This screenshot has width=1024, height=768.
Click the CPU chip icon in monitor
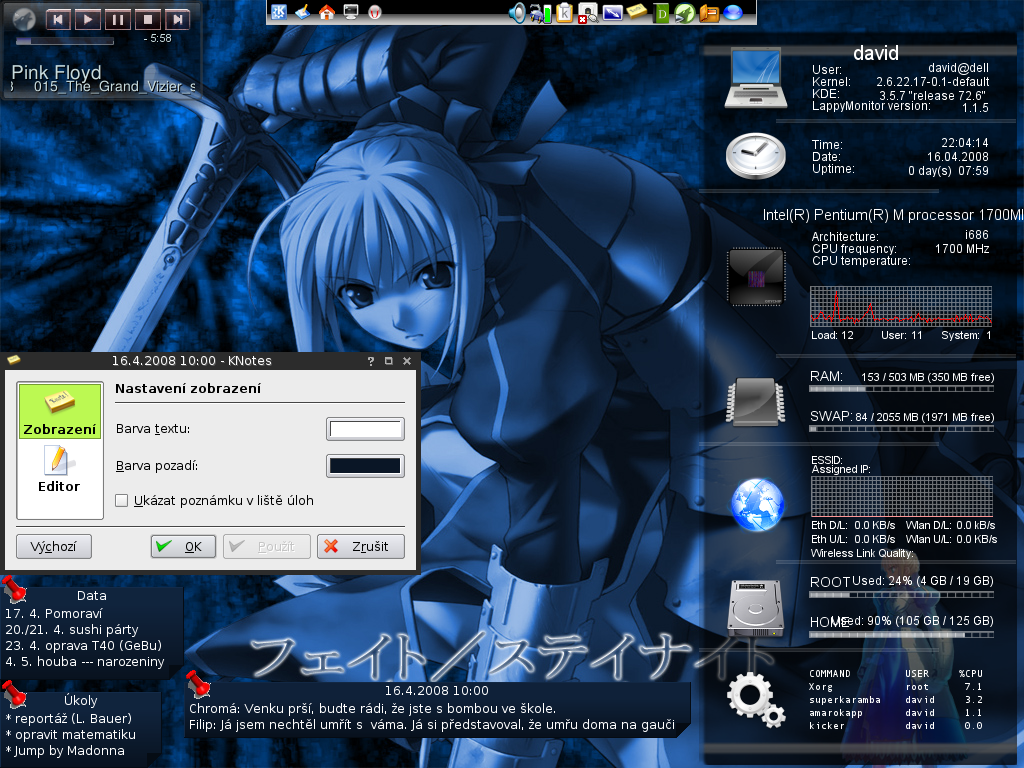pyautogui.click(x=756, y=277)
